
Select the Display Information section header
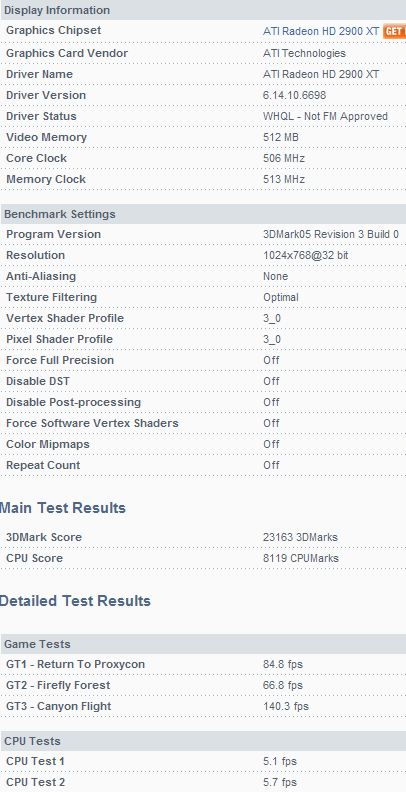click(203, 10)
